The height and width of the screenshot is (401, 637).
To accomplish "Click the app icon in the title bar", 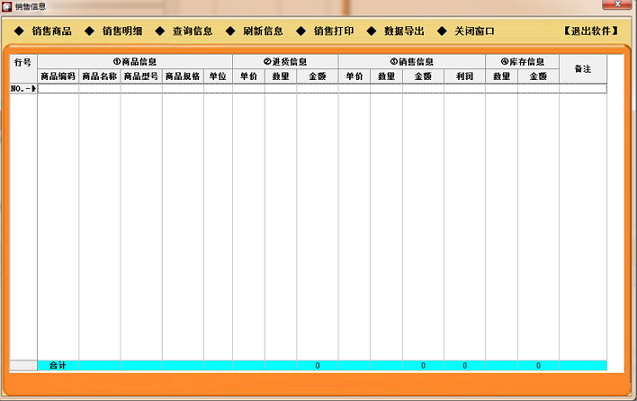I will click(6, 7).
